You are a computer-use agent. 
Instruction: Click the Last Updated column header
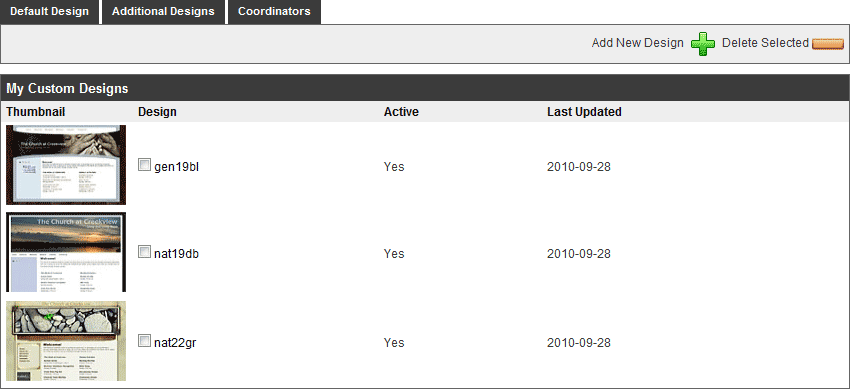click(584, 112)
